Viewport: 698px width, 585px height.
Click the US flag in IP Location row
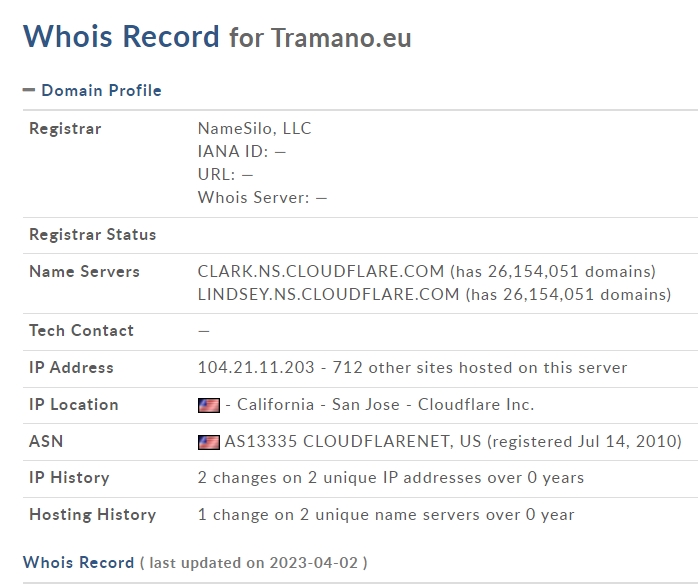point(209,405)
